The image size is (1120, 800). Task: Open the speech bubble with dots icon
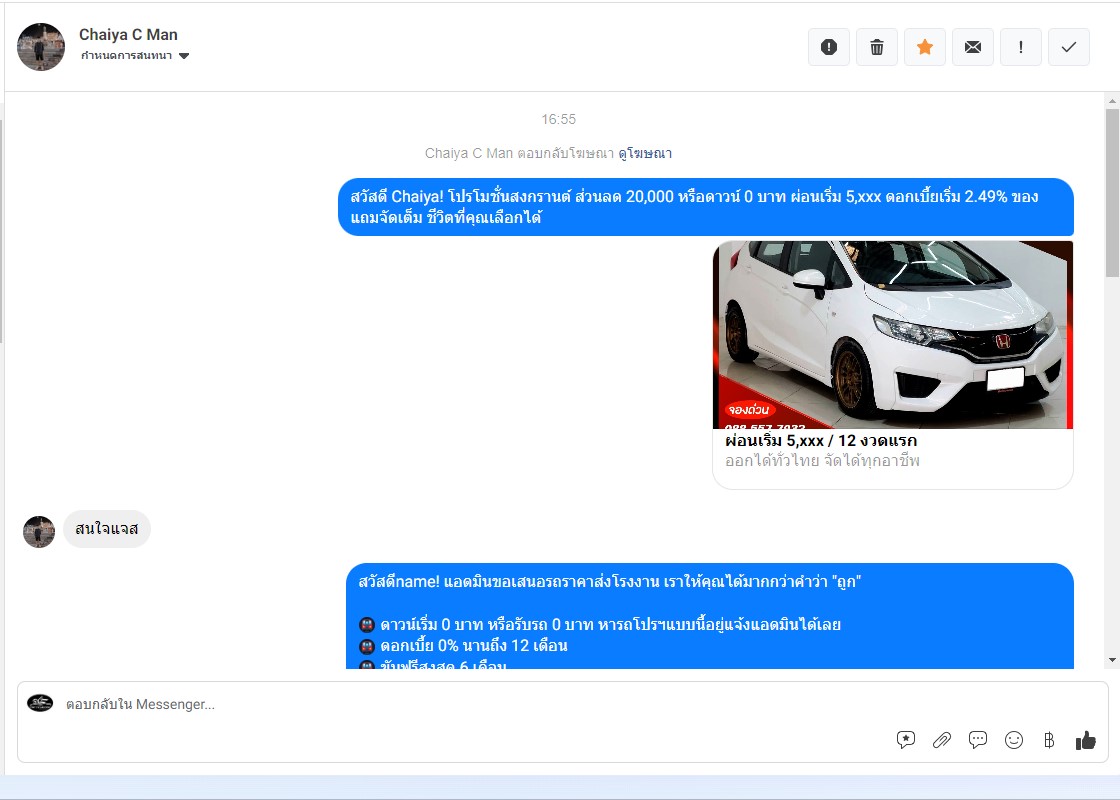(978, 740)
